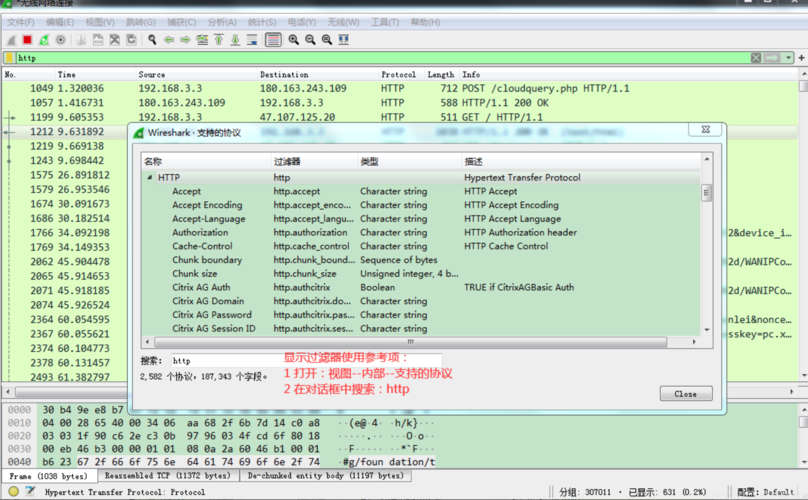
Task: Reset text to normal size icon
Action: (327, 40)
